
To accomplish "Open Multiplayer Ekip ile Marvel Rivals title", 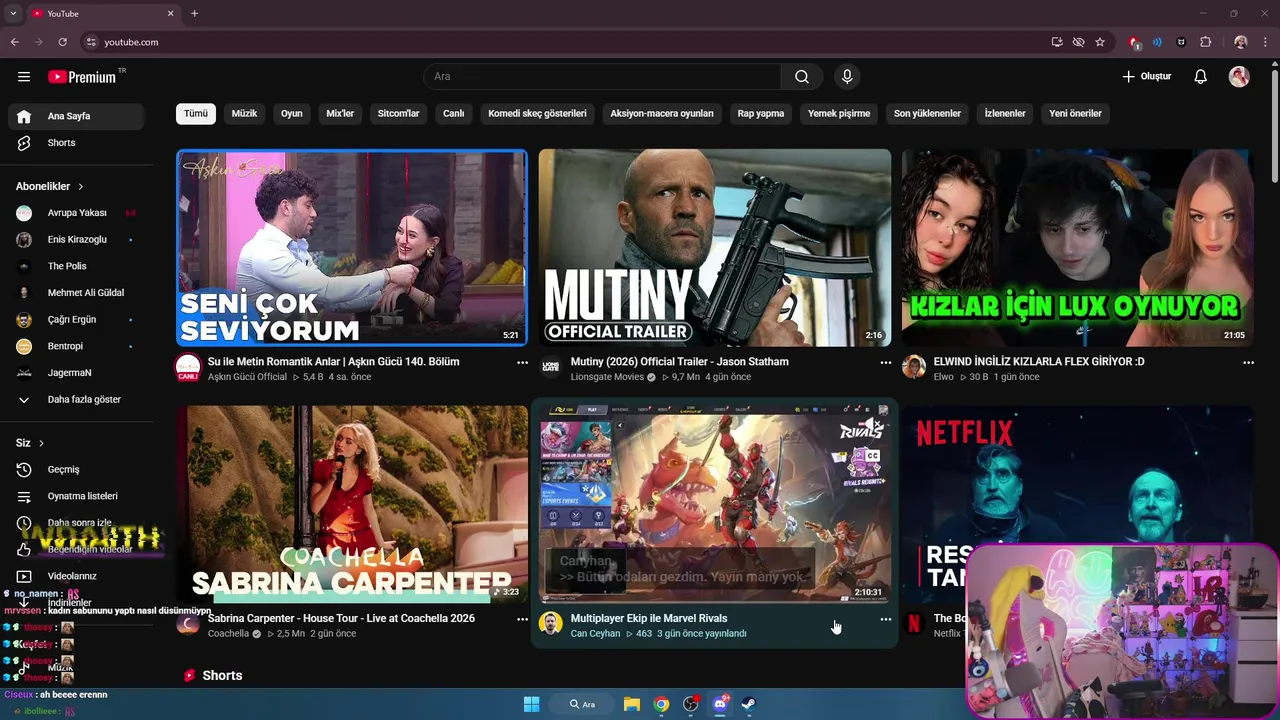I will [x=649, y=619].
